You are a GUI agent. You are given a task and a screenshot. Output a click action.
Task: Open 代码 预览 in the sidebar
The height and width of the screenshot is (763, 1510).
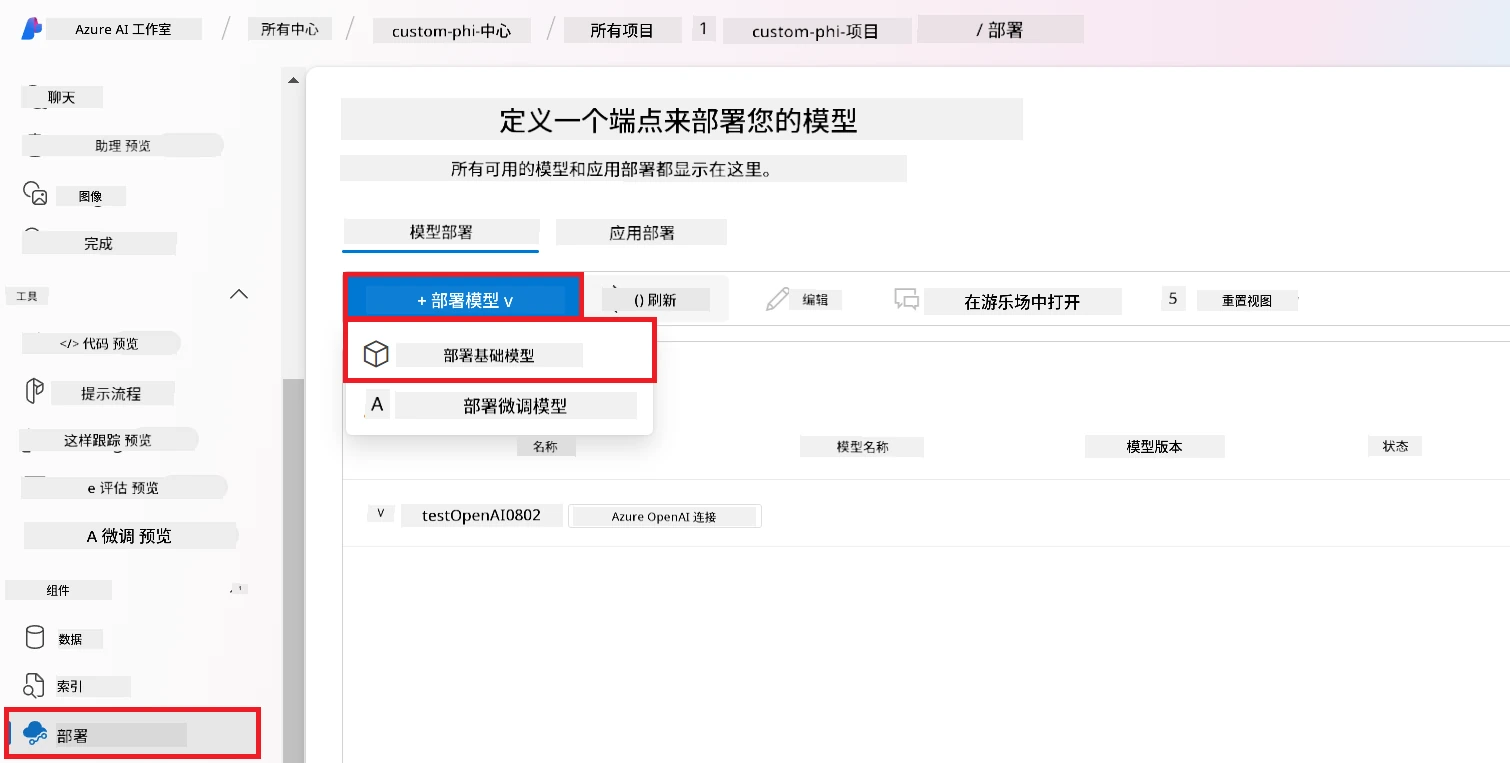click(x=100, y=343)
